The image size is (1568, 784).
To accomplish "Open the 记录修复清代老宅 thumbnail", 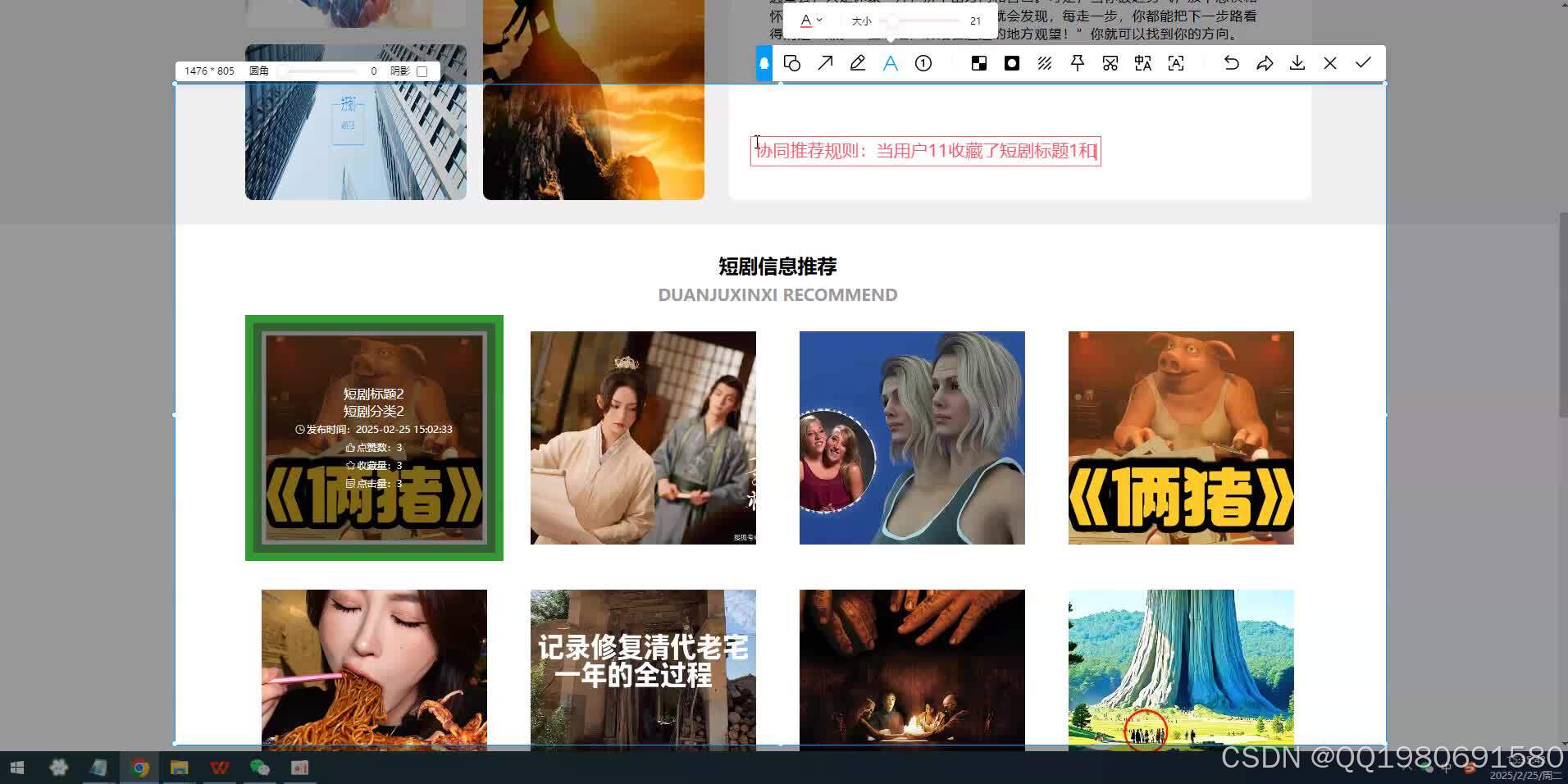I will [643, 670].
